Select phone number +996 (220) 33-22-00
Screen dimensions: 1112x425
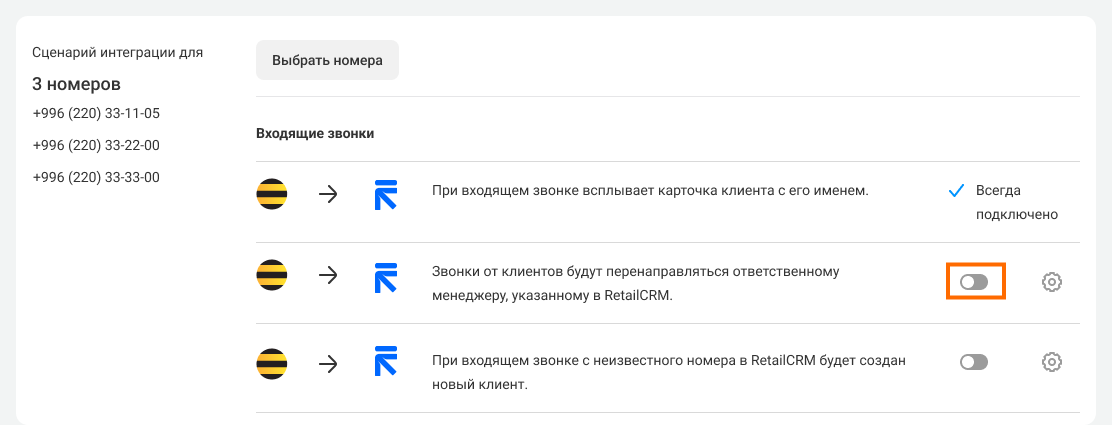(96, 145)
